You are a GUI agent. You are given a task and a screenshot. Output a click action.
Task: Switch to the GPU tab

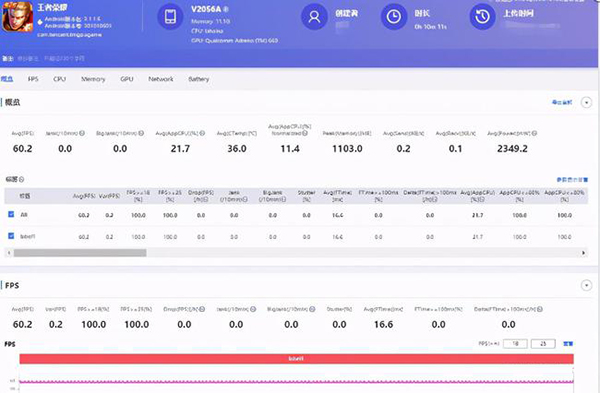[x=127, y=79]
